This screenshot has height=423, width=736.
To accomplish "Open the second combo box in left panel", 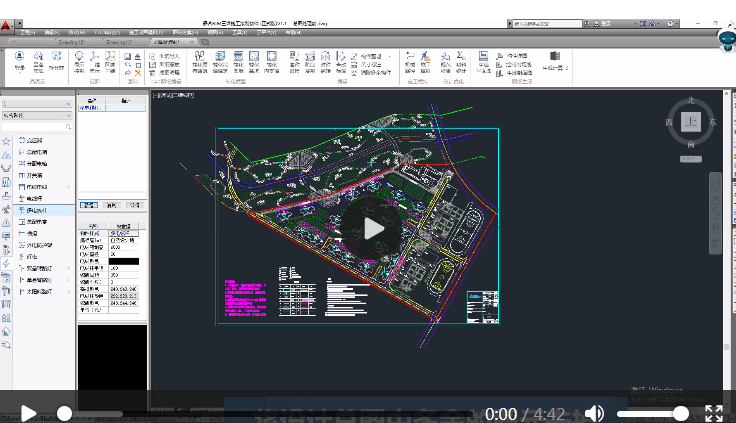I will 37,115.
